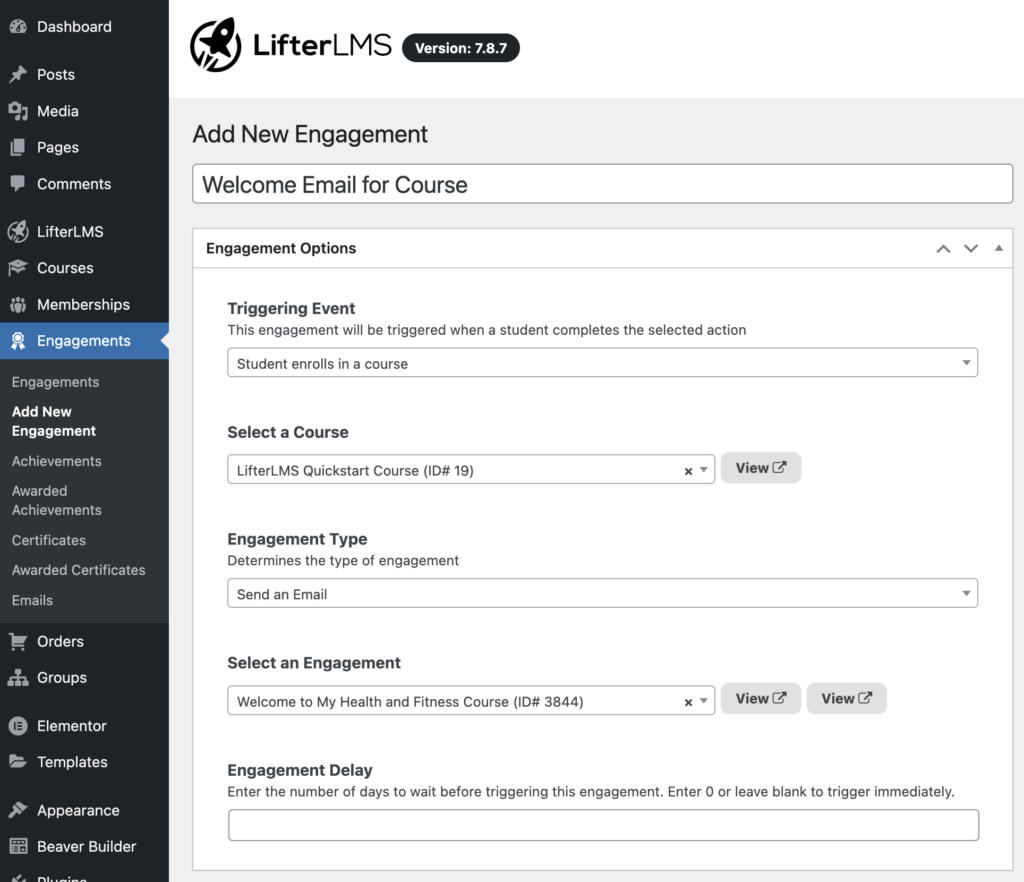Clear the selected engagement email with x

click(688, 702)
